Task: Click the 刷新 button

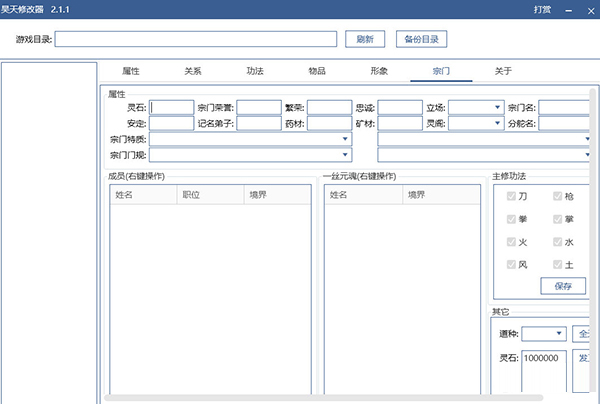Action: click(x=365, y=39)
